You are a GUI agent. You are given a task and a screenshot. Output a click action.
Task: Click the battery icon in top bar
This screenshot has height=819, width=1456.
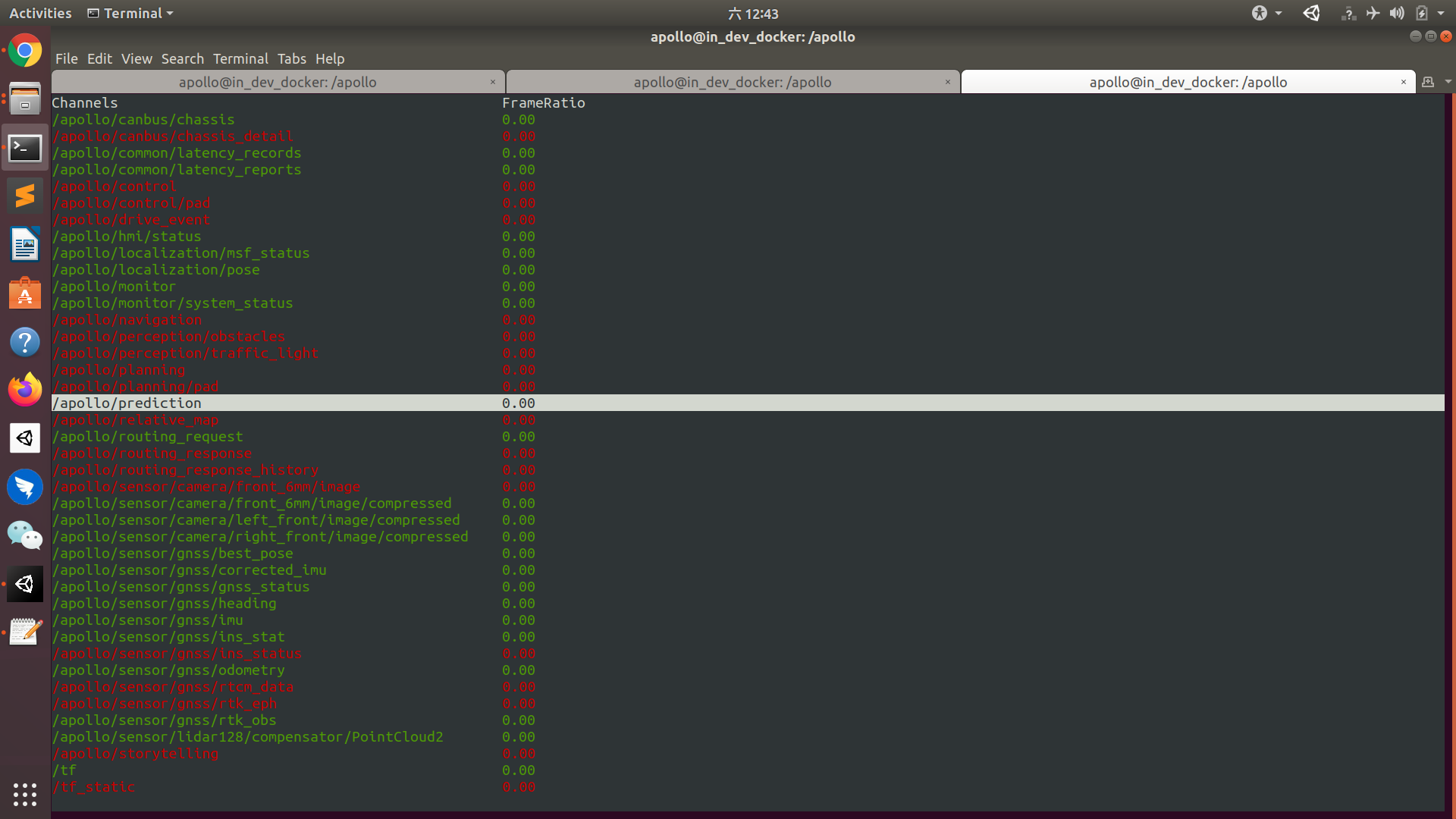1422,13
